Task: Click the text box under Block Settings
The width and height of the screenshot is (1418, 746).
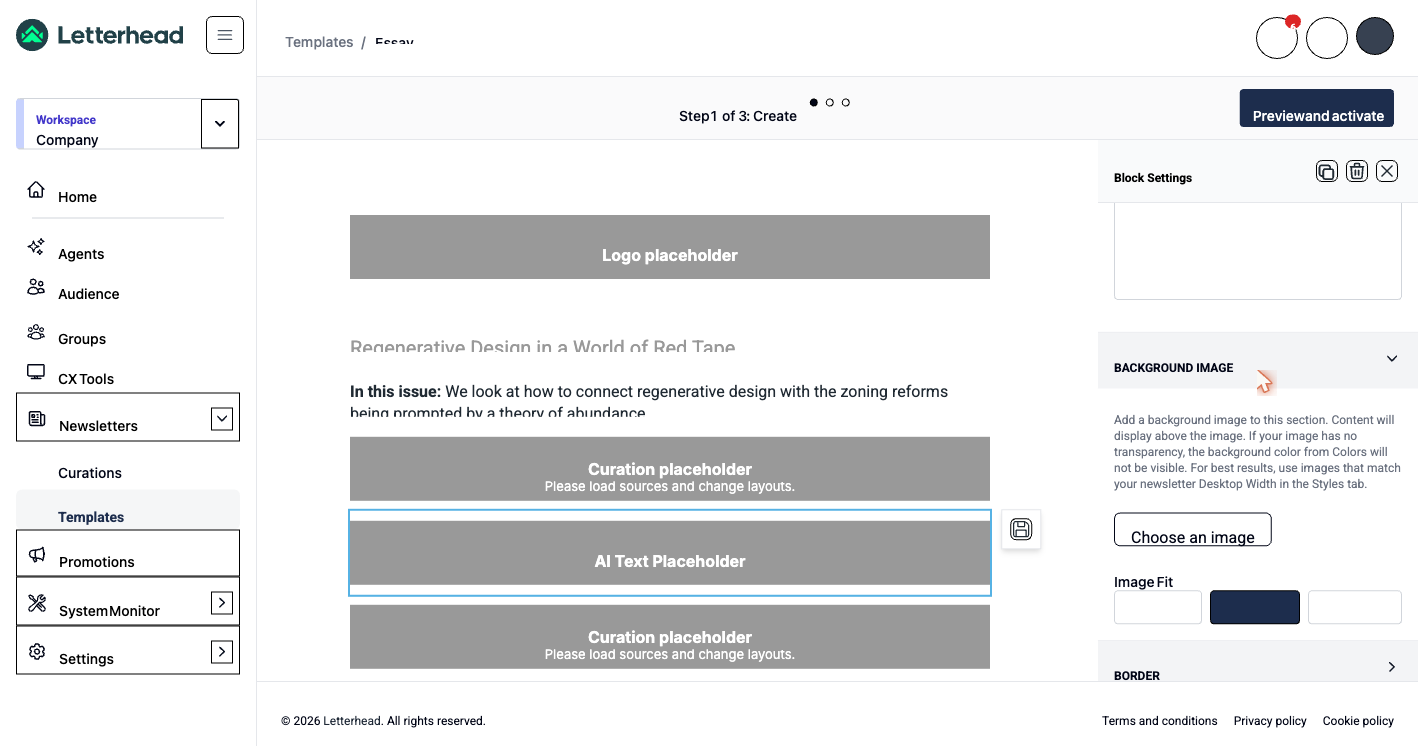Action: coord(1258,252)
